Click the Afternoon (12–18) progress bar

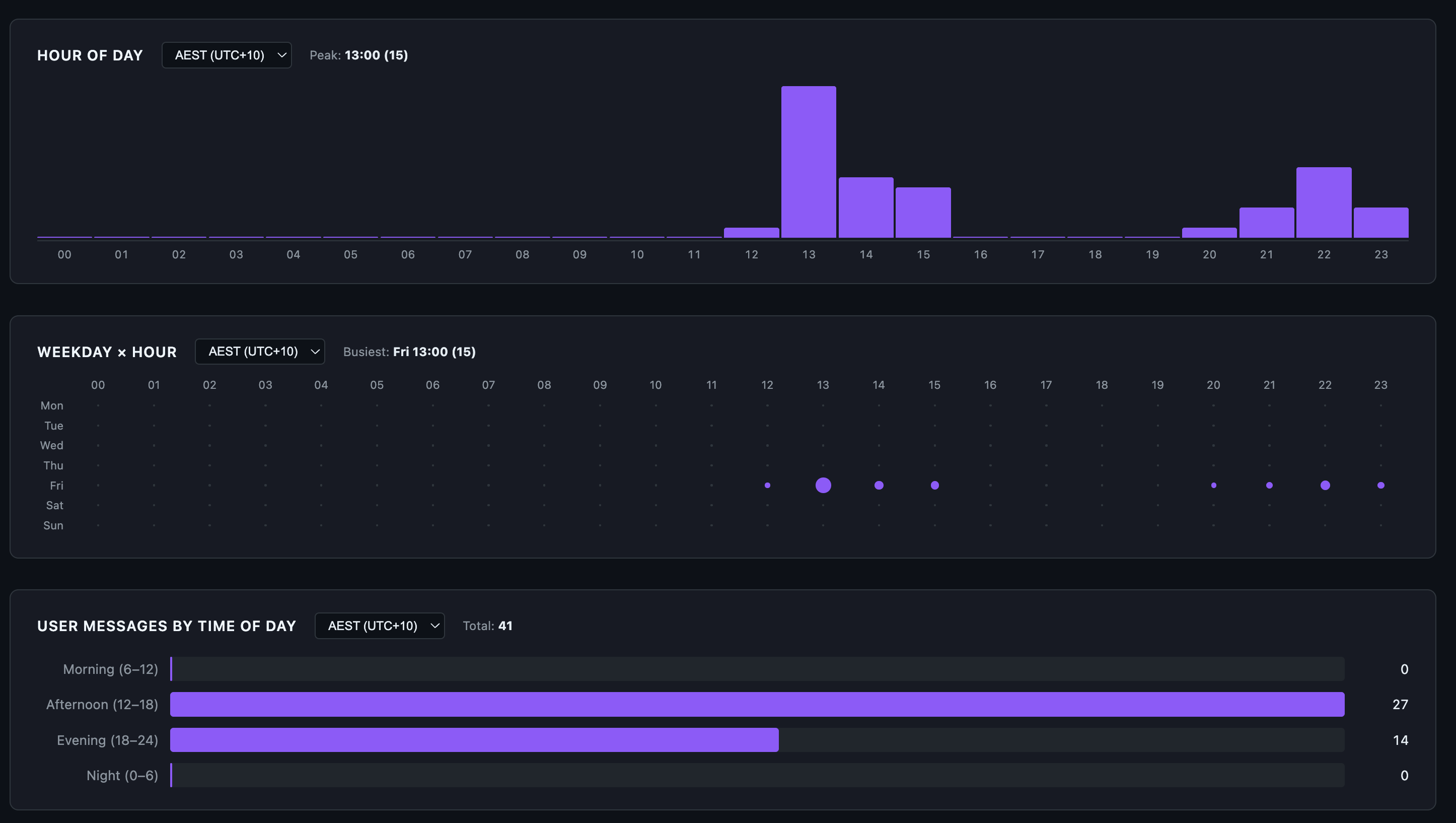pos(757,704)
